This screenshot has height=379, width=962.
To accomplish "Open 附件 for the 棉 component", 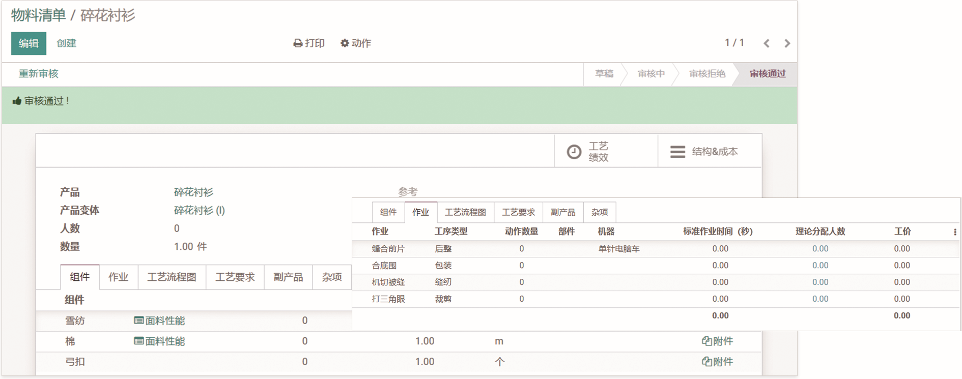I will (x=717, y=342).
